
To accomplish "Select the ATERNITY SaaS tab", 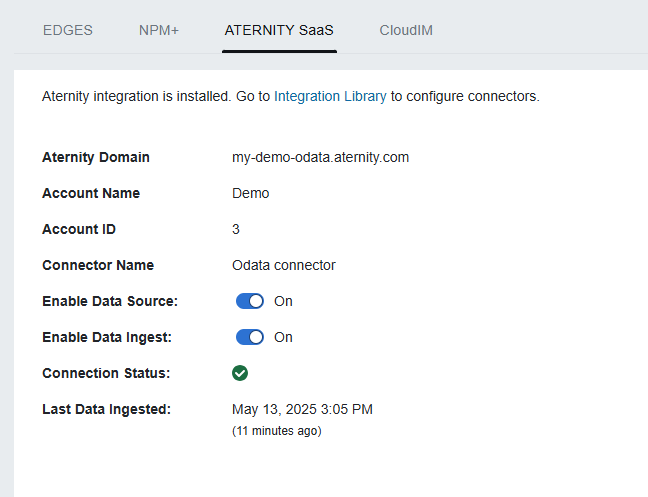I will point(279,30).
